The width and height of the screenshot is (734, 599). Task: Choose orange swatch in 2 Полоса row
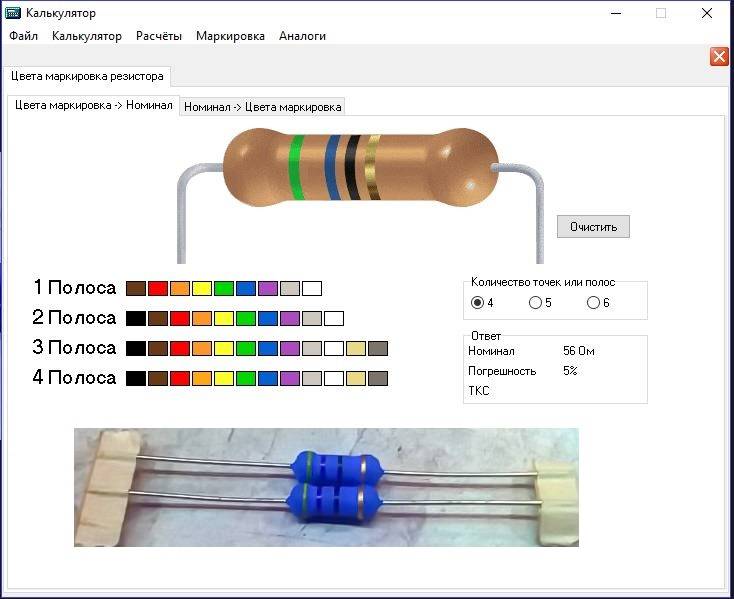202,318
